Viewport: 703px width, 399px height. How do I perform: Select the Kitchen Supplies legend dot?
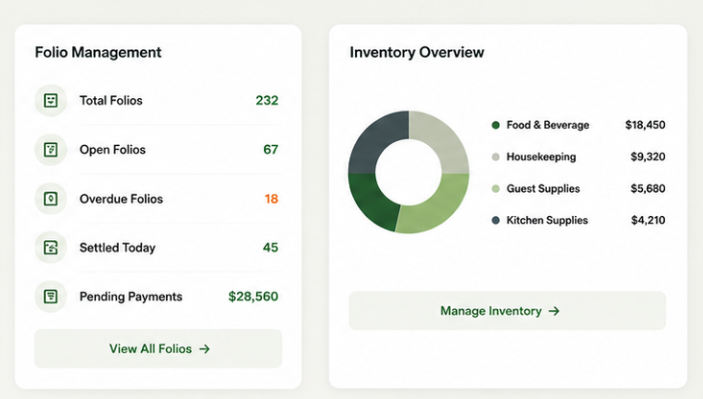click(495, 220)
